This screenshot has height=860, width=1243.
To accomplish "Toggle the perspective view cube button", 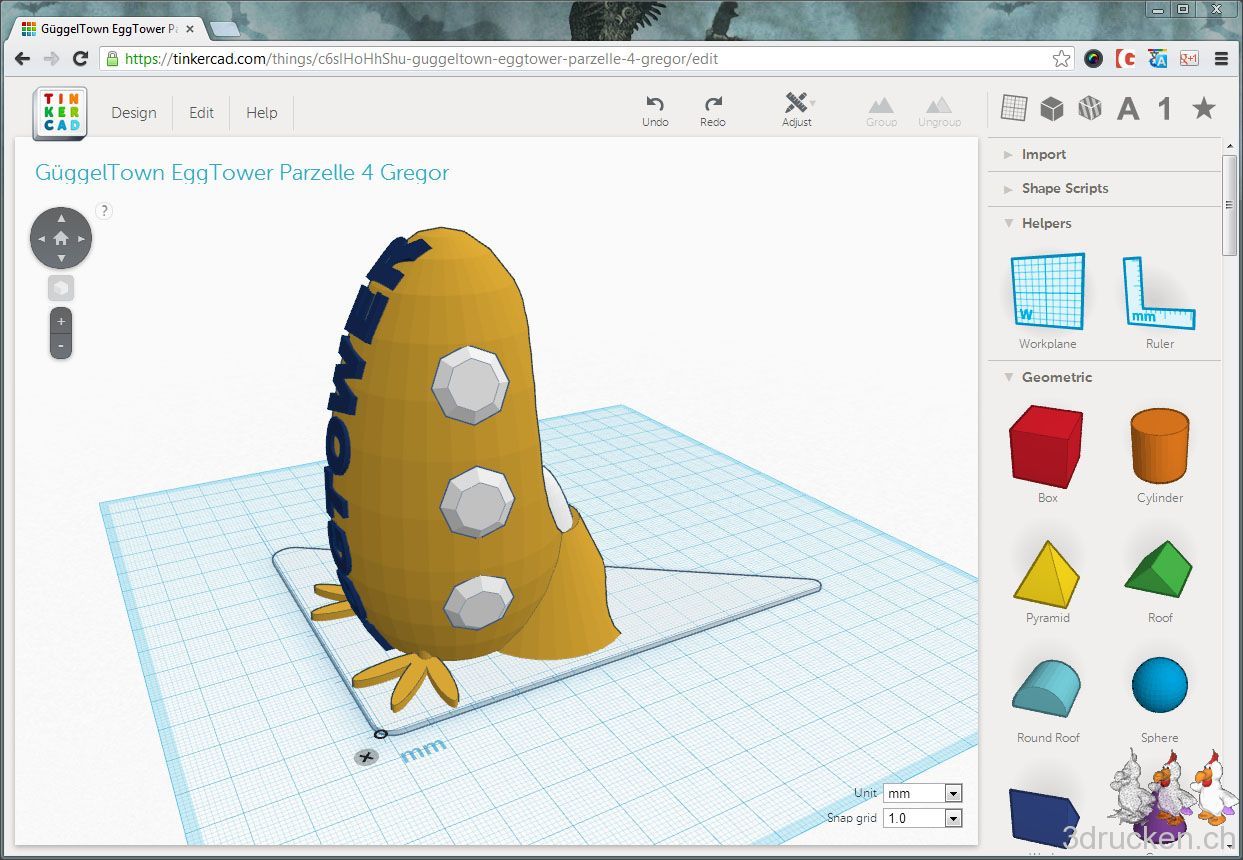I will (60, 288).
